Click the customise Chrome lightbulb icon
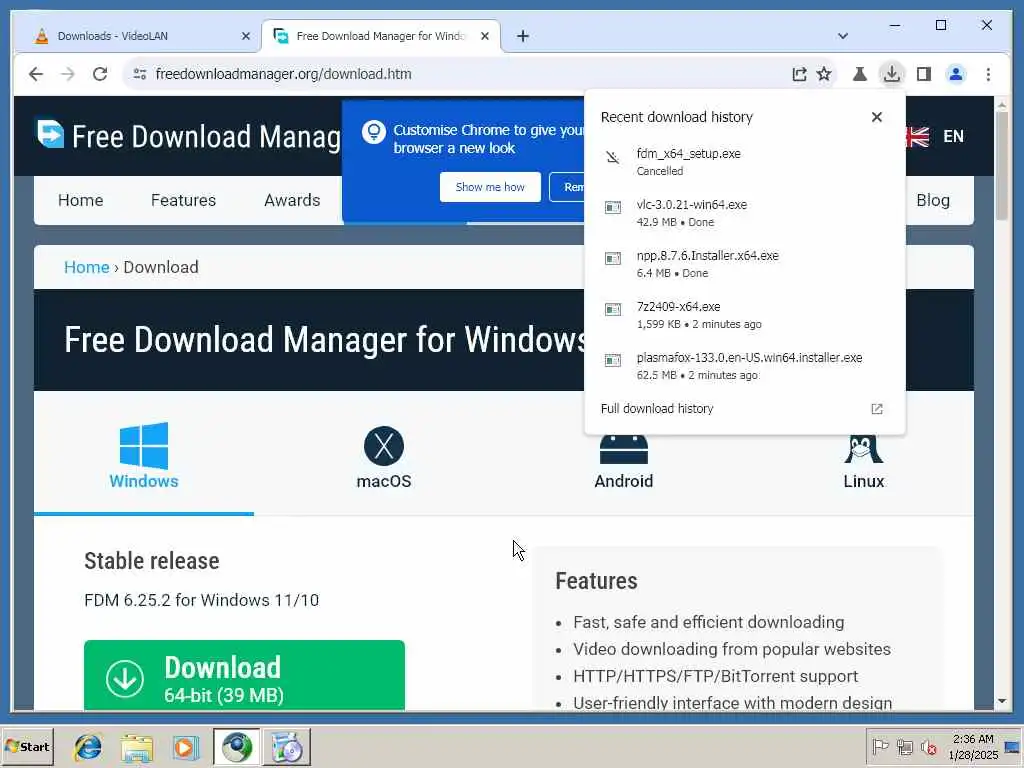1024x768 pixels. coord(374,132)
